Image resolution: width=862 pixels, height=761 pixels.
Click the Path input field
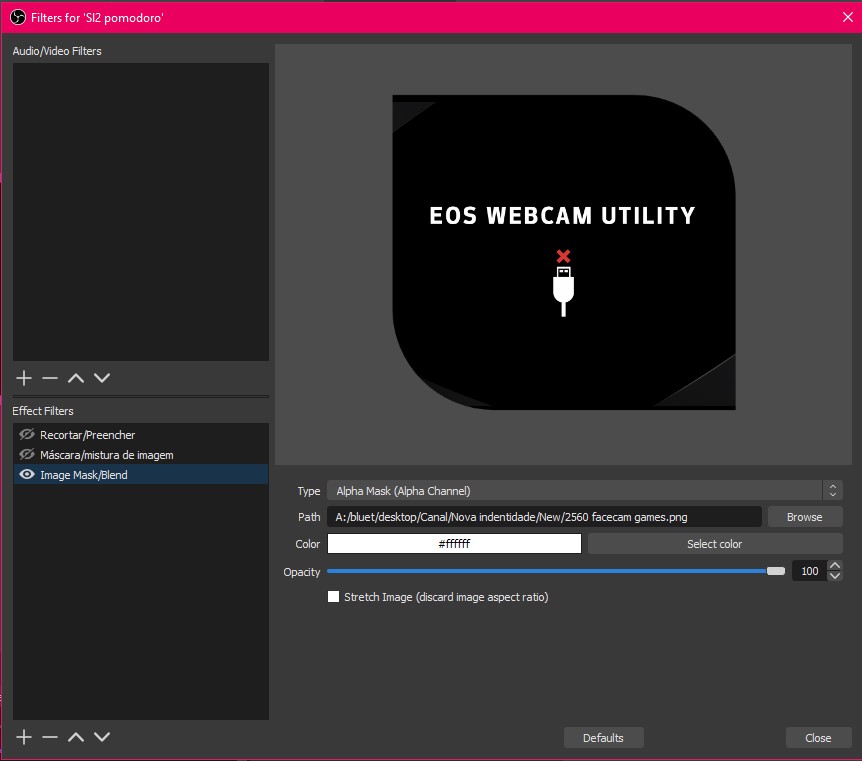tap(544, 517)
